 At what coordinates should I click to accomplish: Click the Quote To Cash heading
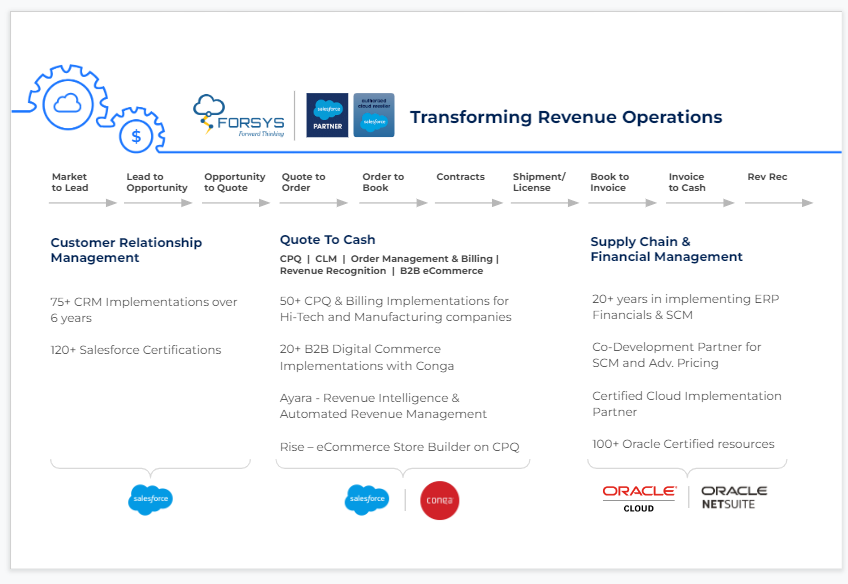(x=327, y=240)
